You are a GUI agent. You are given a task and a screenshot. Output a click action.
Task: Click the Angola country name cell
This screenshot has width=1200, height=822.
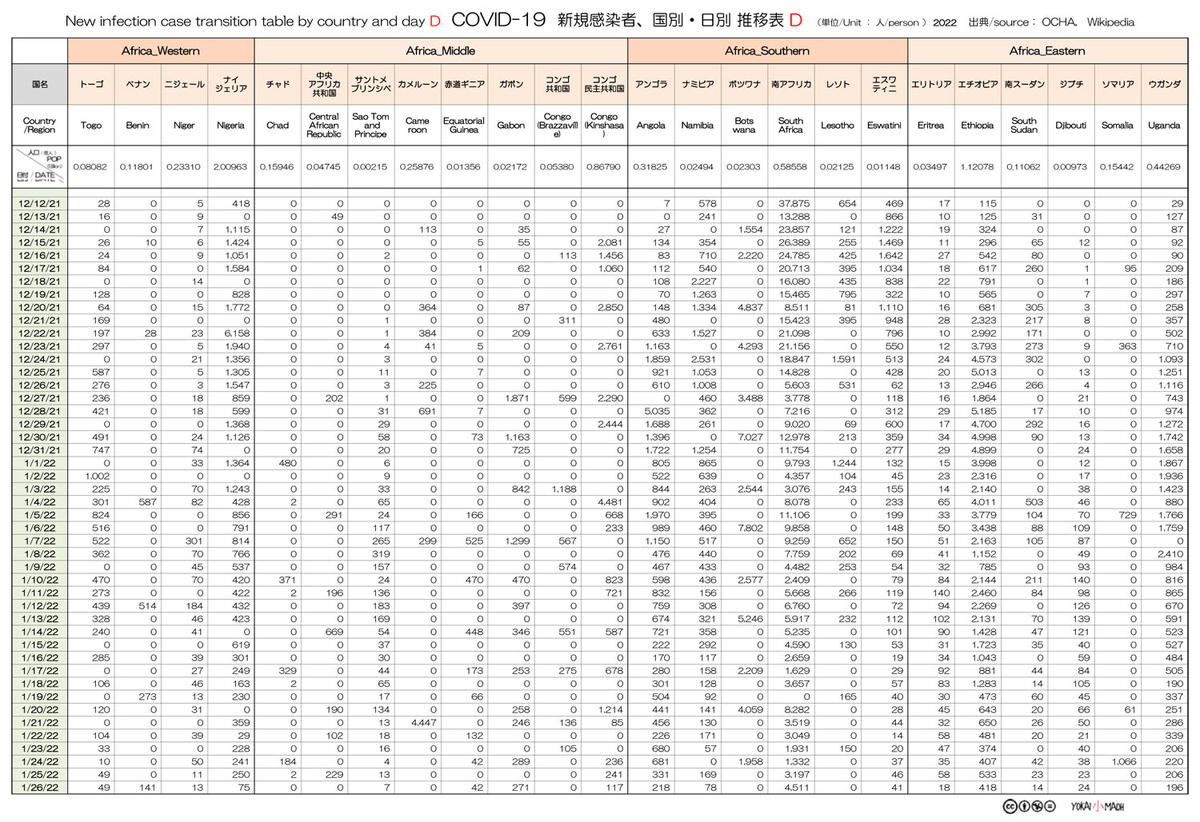pyautogui.click(x=651, y=125)
